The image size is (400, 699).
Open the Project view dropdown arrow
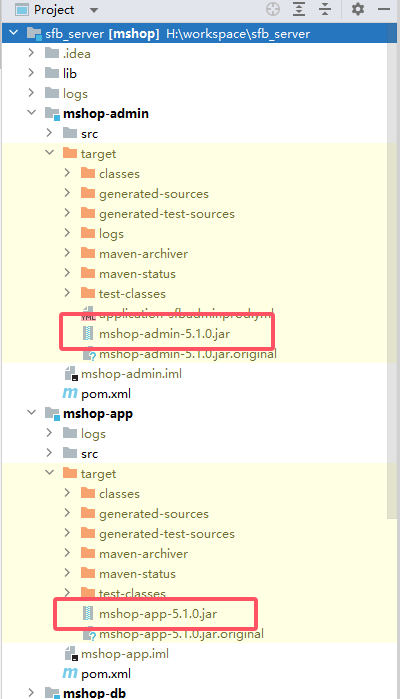pyautogui.click(x=93, y=10)
